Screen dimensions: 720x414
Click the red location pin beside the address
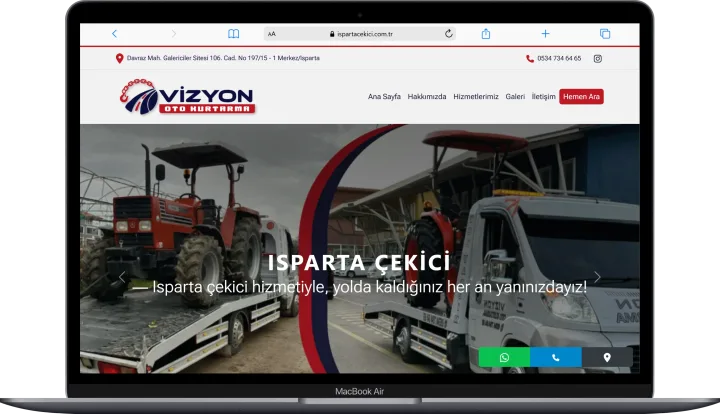tap(119, 58)
